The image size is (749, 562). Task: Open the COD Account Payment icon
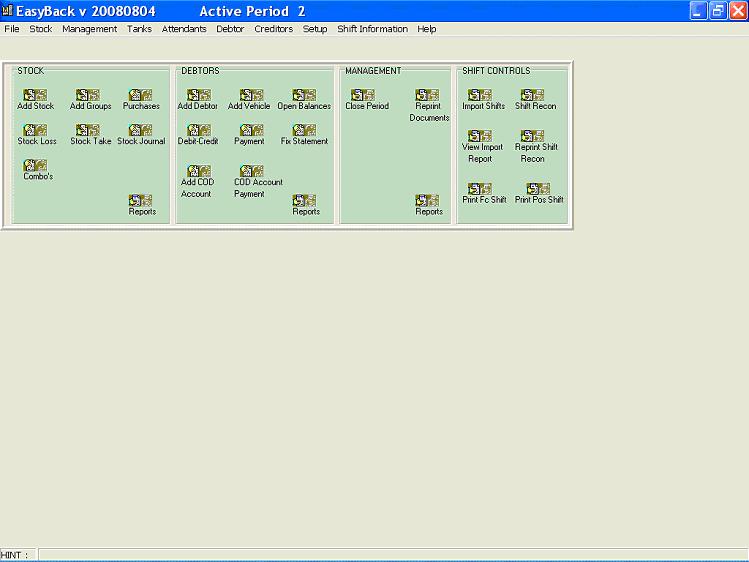pyautogui.click(x=252, y=171)
